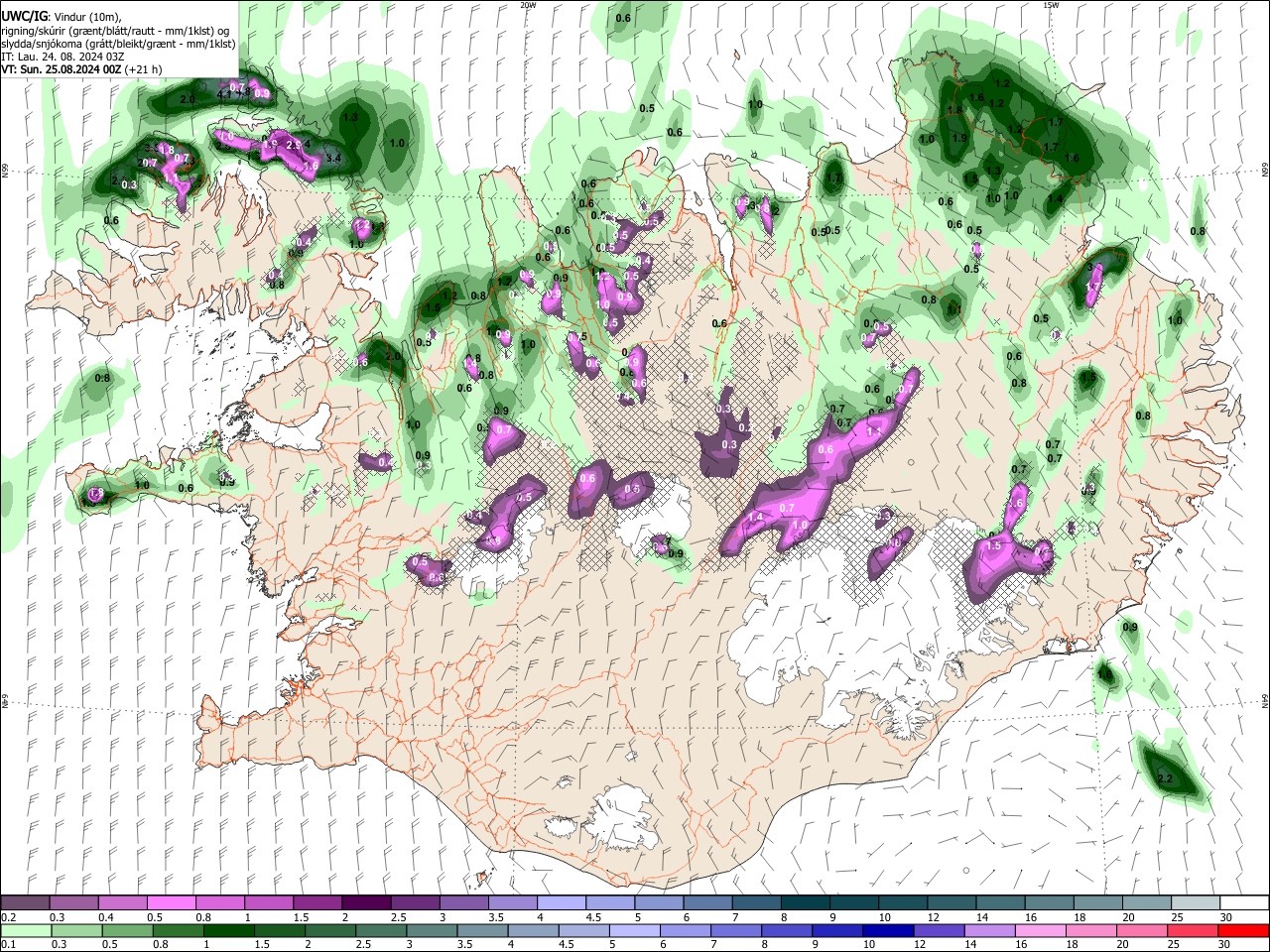Select the 'Vindur (10m),' header text
This screenshot has width=1270, height=952.
pyautogui.click(x=86, y=17)
